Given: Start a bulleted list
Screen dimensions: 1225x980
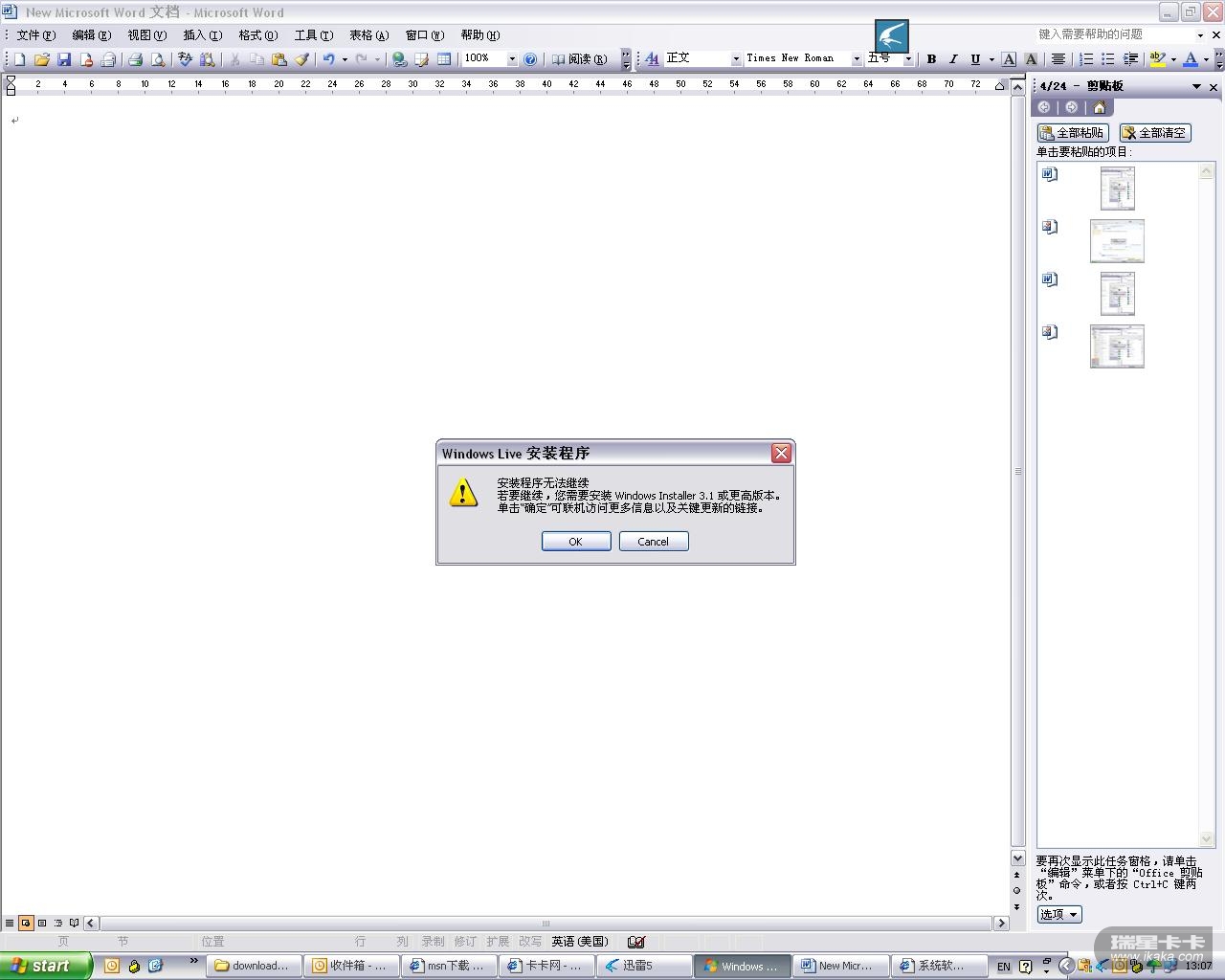Looking at the screenshot, I should [x=1108, y=59].
